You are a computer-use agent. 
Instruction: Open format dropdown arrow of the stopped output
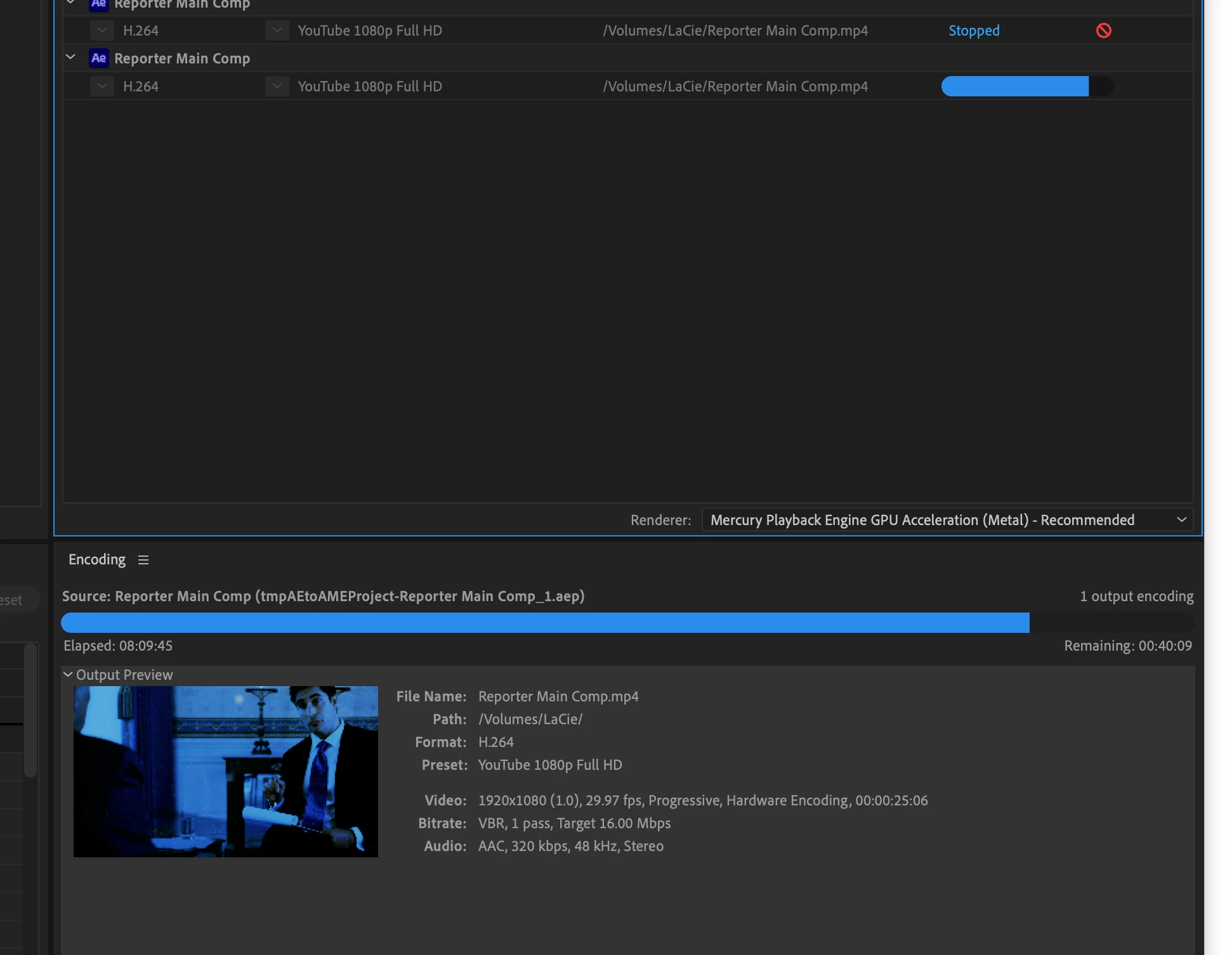[102, 30]
